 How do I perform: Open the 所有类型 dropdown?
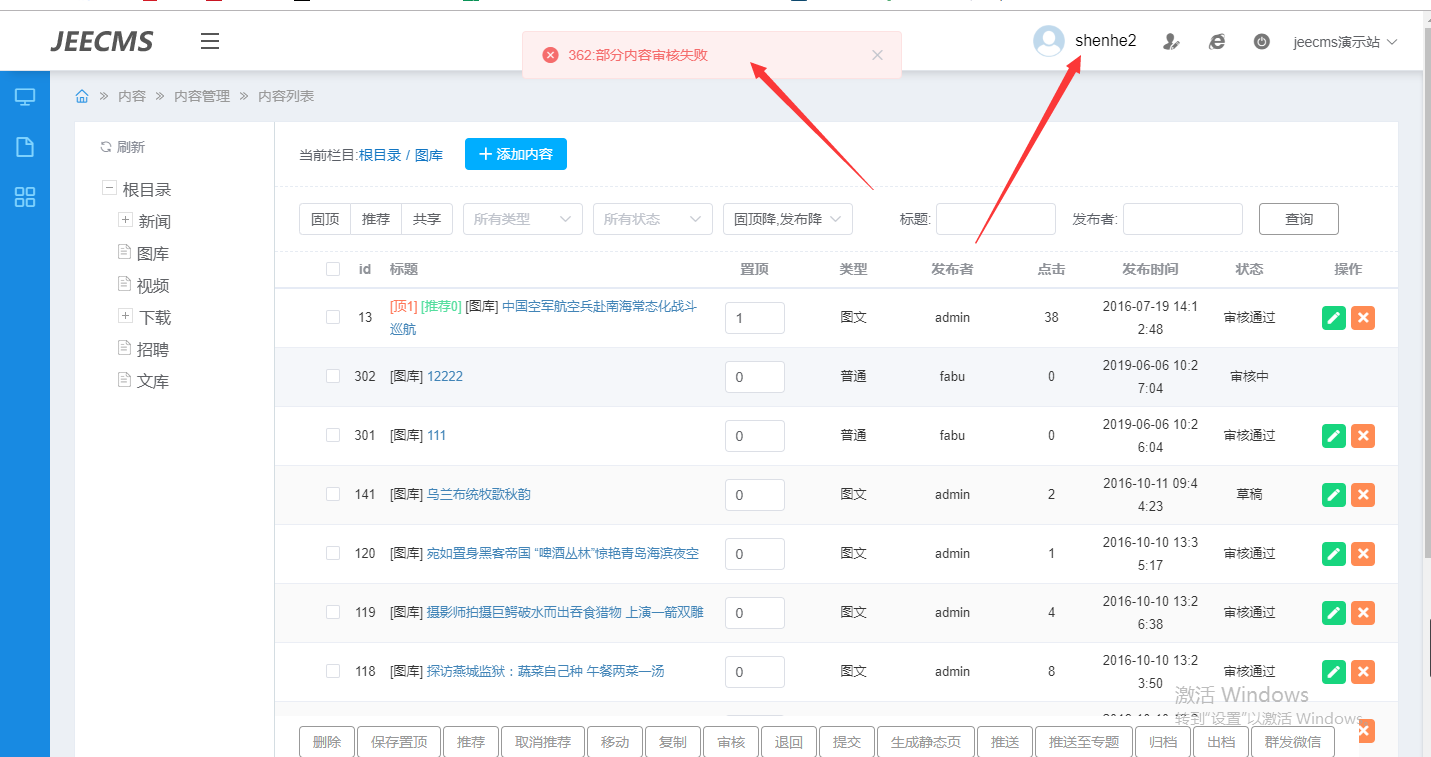click(x=523, y=219)
